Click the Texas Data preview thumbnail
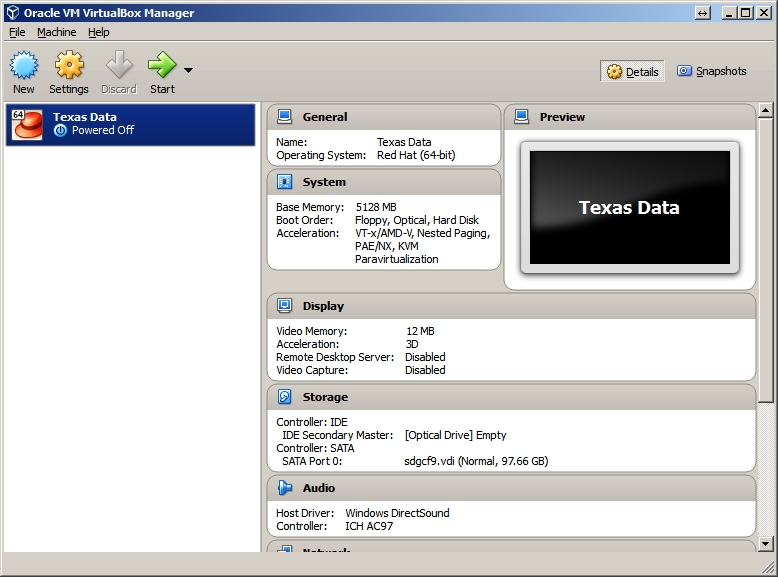 tap(630, 207)
